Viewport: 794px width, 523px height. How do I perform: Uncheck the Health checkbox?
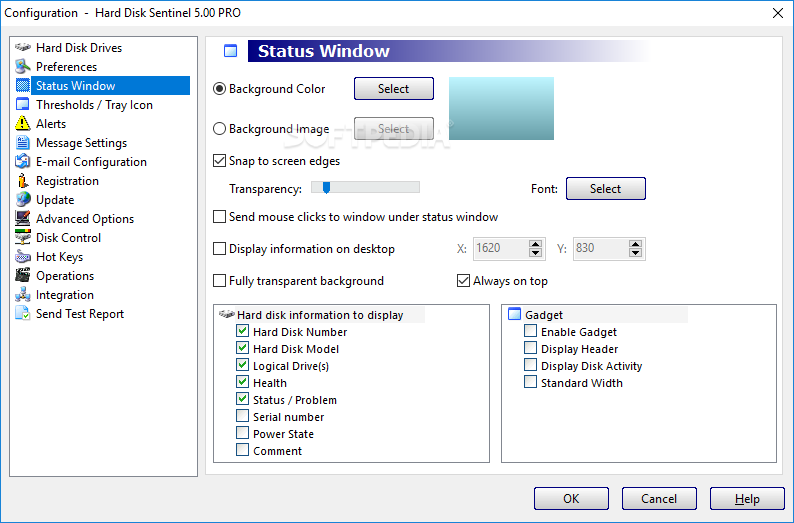(243, 382)
